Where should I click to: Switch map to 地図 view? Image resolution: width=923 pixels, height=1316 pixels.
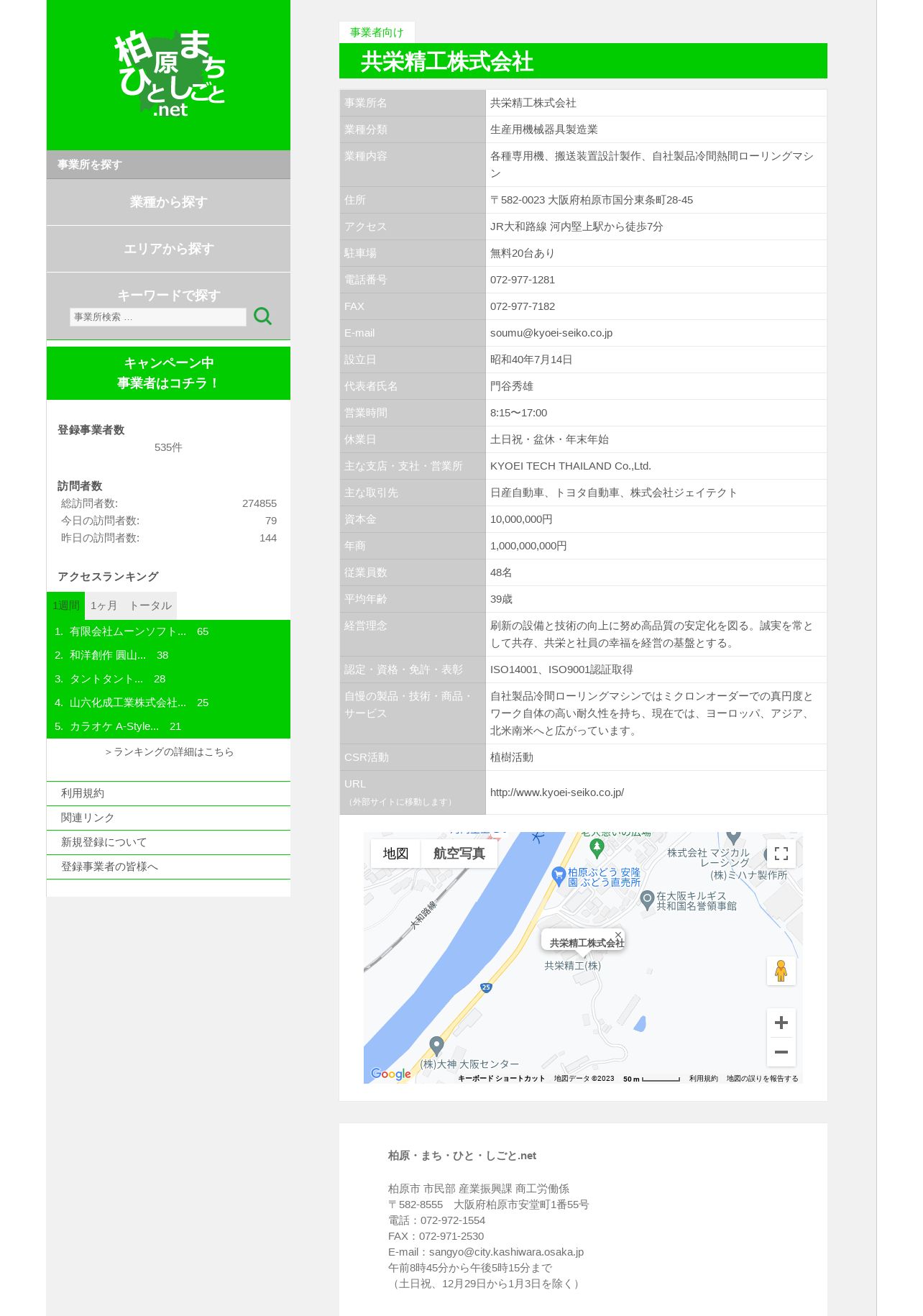[x=395, y=854]
